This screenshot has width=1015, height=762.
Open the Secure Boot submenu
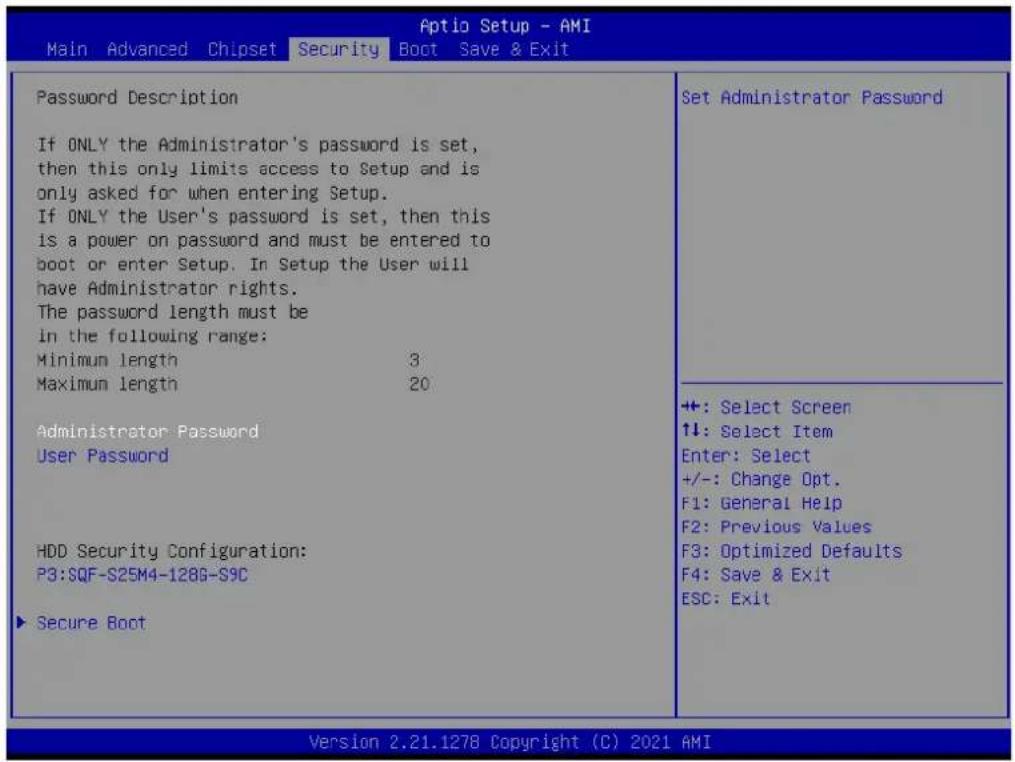(x=91, y=623)
